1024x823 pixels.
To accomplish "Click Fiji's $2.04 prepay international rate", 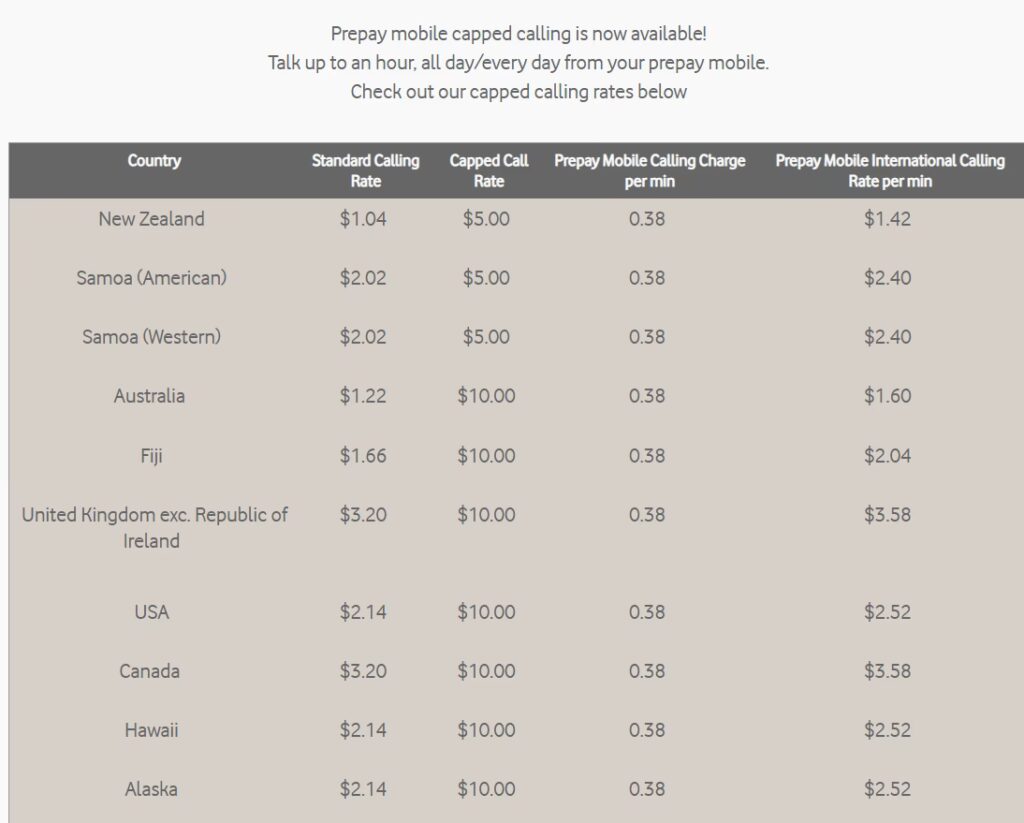I will click(x=887, y=456).
